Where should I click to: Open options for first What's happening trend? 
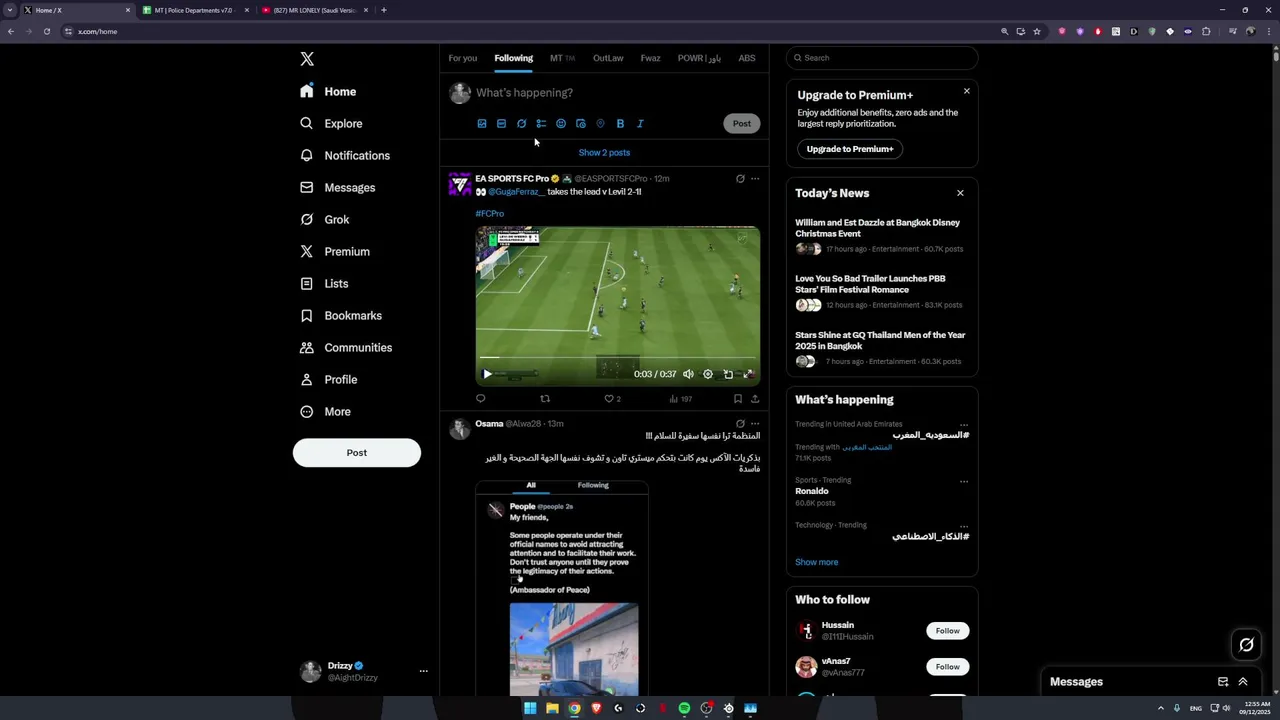pyautogui.click(x=964, y=425)
